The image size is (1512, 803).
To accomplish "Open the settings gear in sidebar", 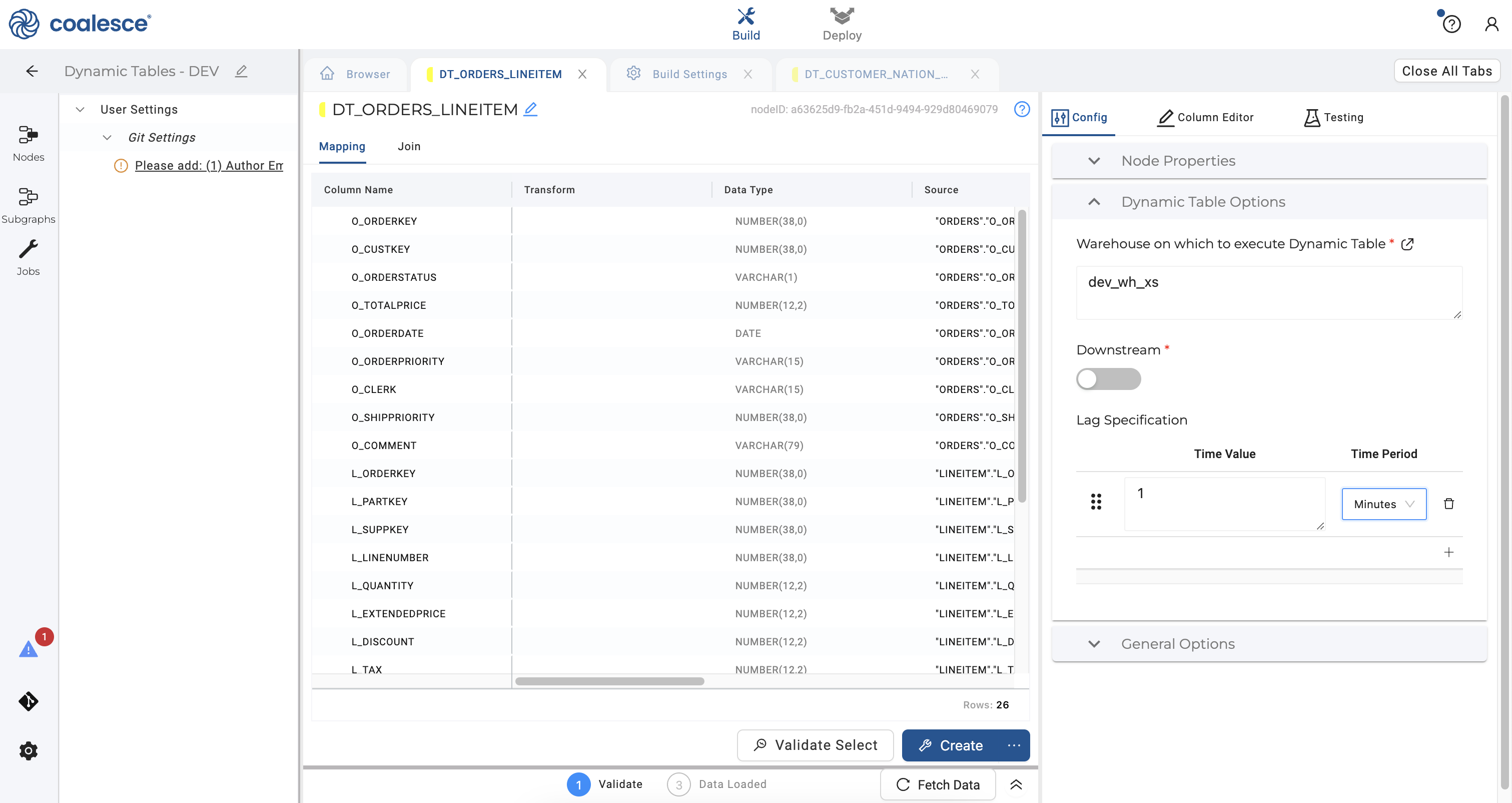I will [x=28, y=750].
